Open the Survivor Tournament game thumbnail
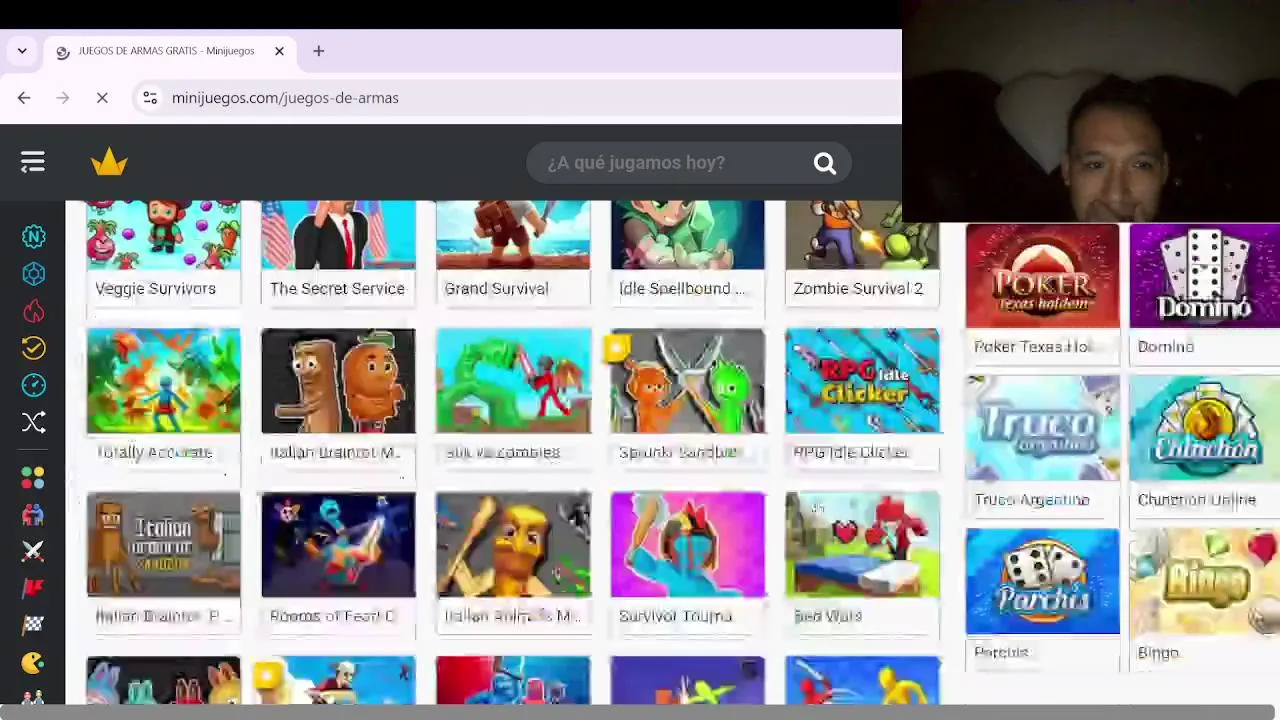Screen dimensions: 1280x720 coord(687,545)
